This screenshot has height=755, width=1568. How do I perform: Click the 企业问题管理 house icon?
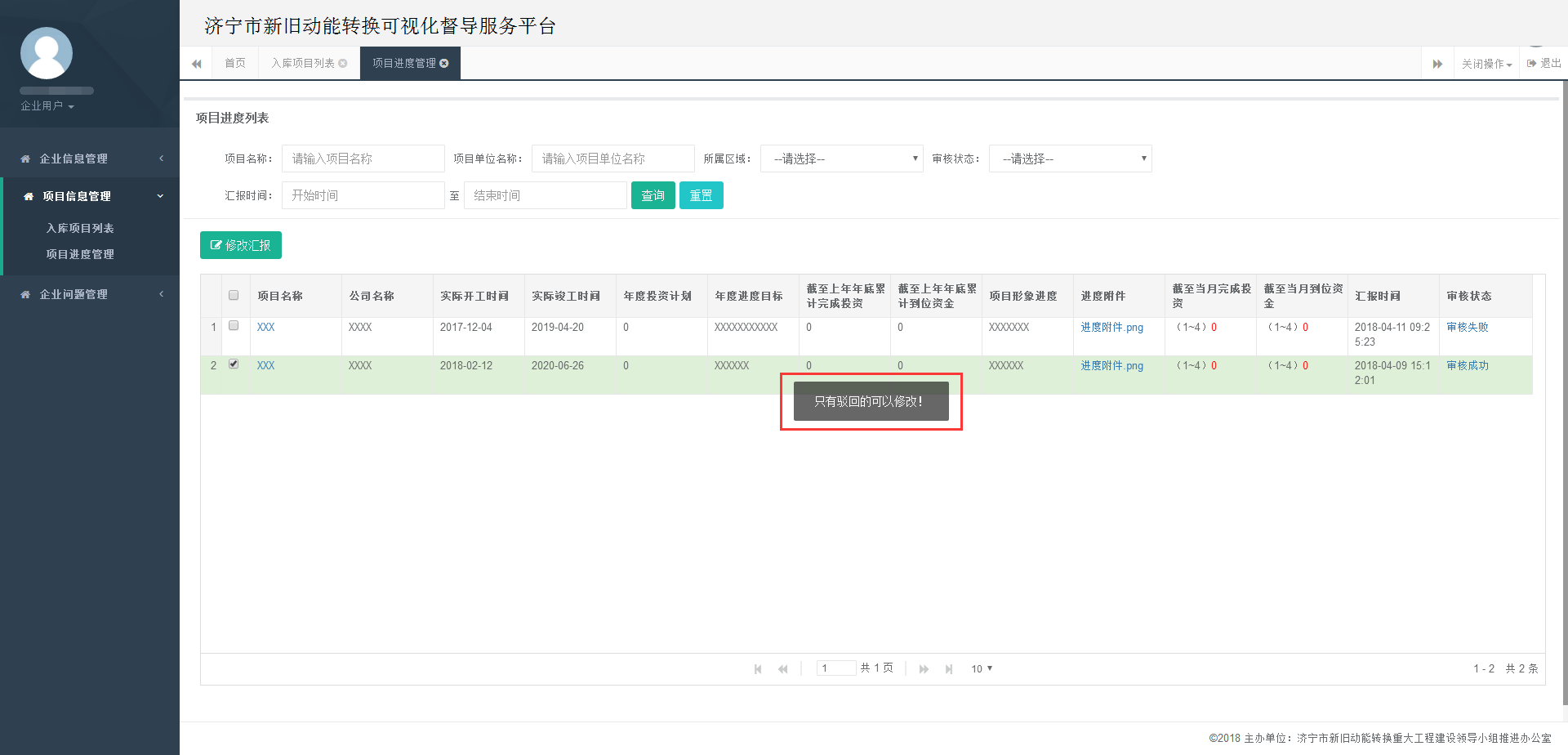[x=24, y=294]
